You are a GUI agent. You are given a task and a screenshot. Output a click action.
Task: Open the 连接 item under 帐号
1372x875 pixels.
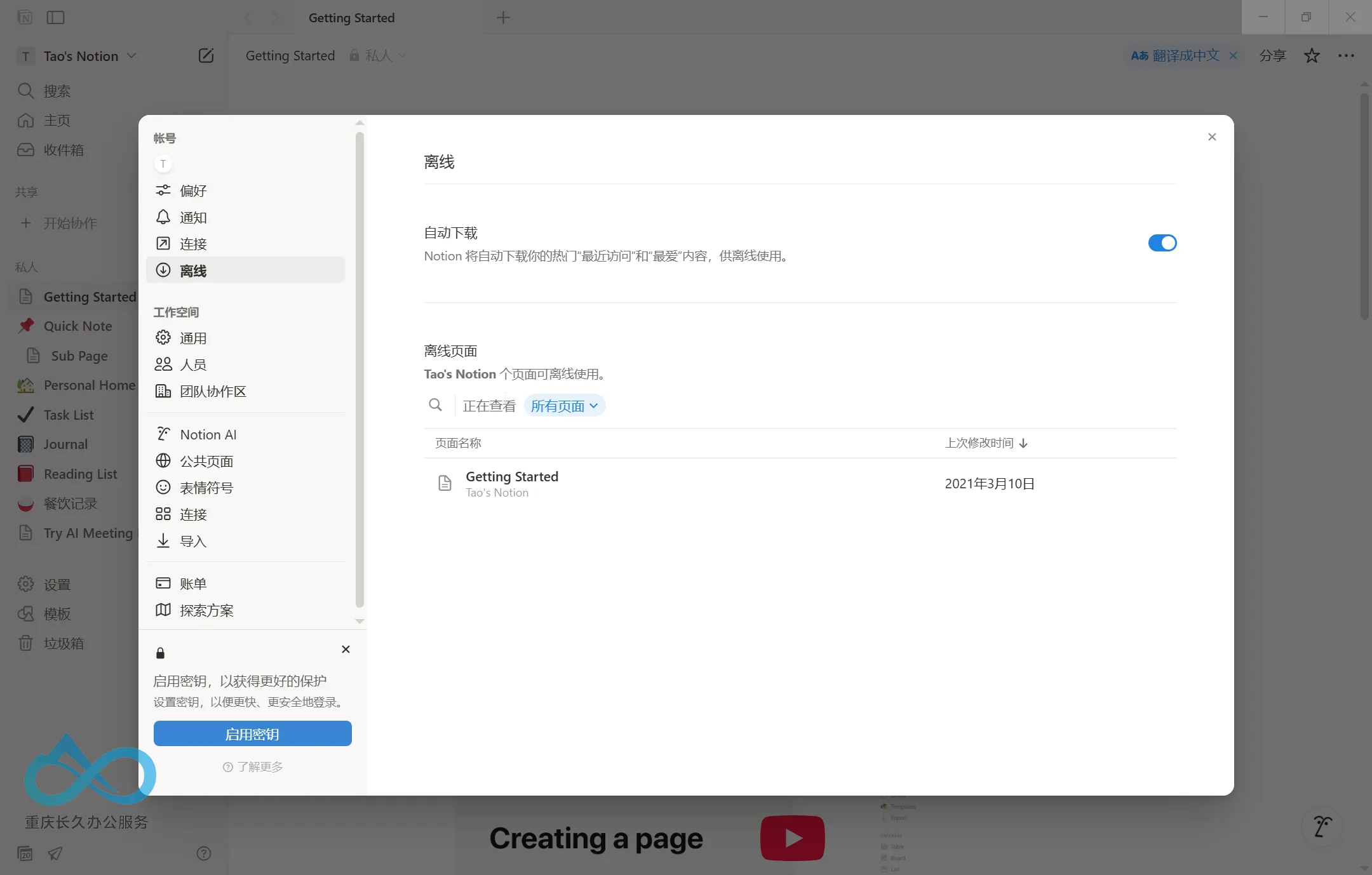point(245,244)
